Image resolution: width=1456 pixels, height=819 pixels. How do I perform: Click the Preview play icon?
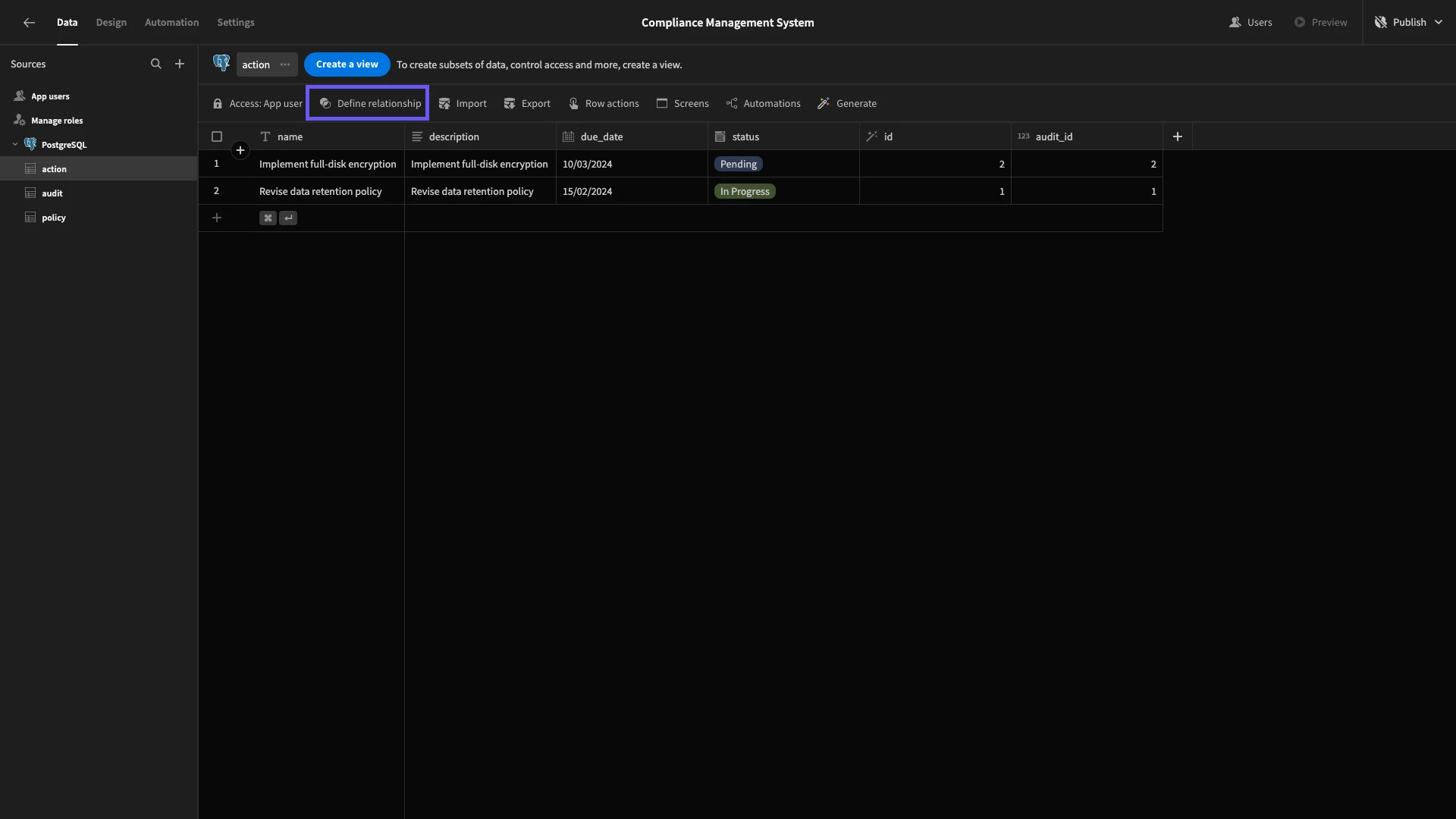click(x=1300, y=23)
